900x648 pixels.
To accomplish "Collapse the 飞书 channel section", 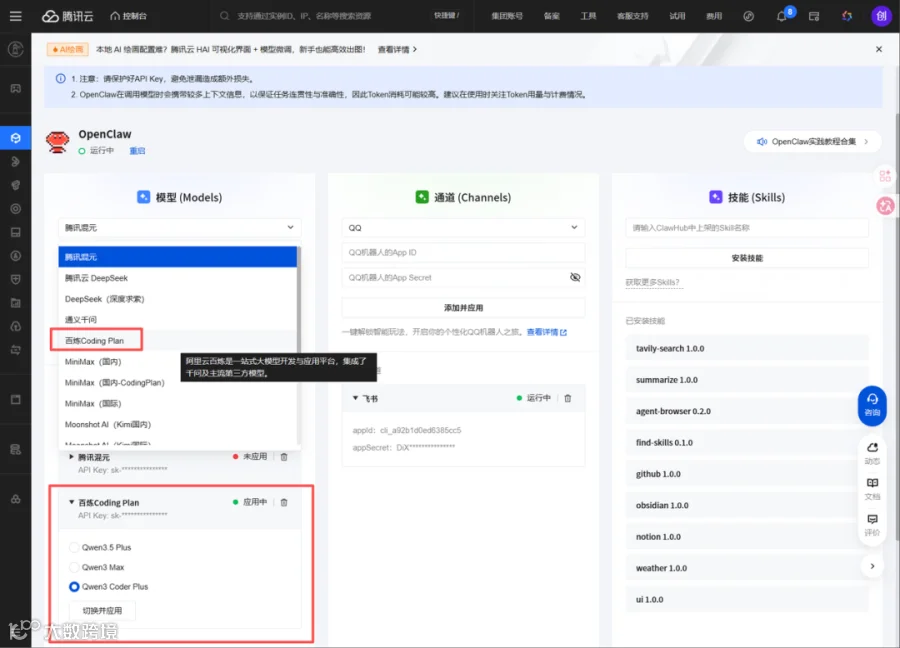I will pyautogui.click(x=355, y=398).
